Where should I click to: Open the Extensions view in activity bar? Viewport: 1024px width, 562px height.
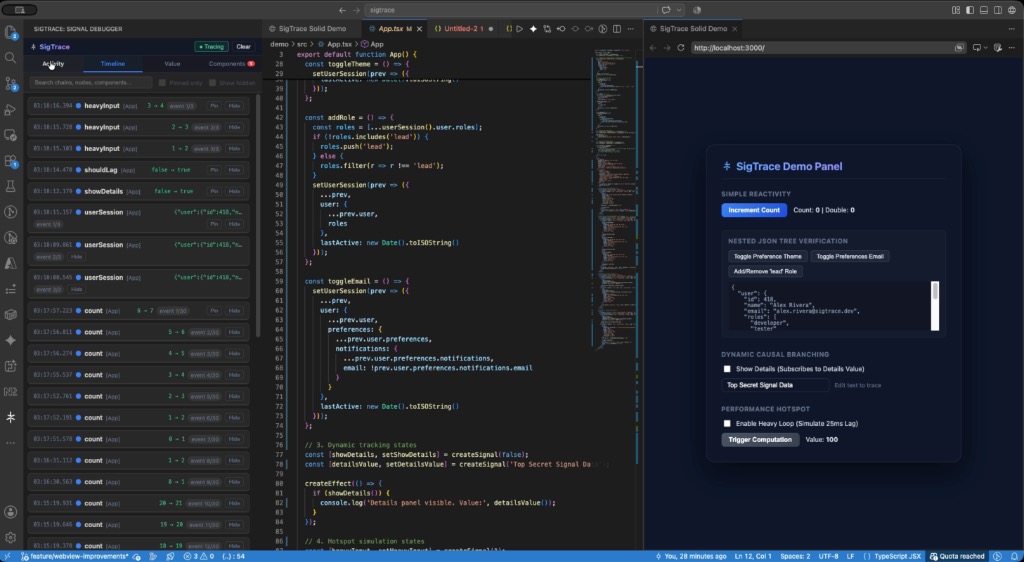(x=10, y=161)
